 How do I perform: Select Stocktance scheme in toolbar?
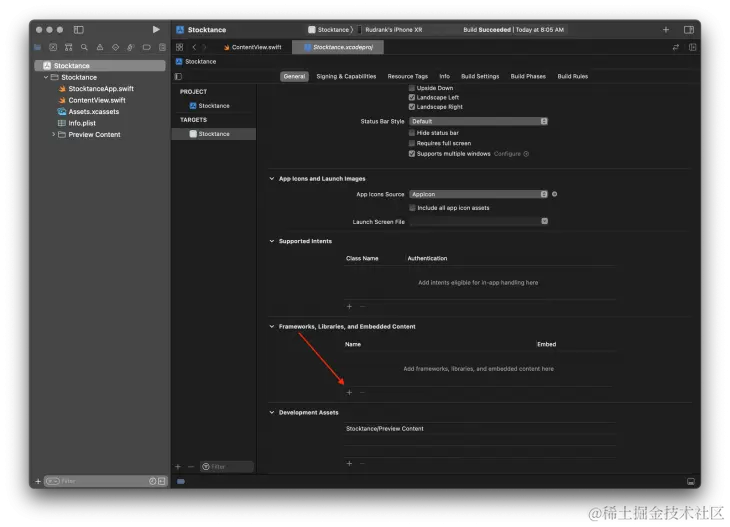click(329, 30)
